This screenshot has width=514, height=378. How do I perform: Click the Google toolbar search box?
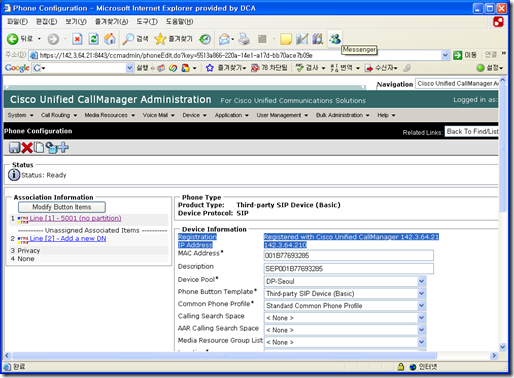83,68
